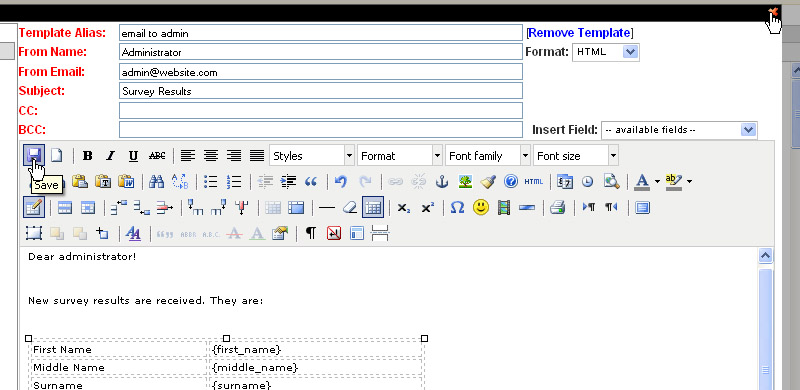Click the editor content scrollbar up arrow
Screen dimensions: 800x390
(x=765, y=255)
